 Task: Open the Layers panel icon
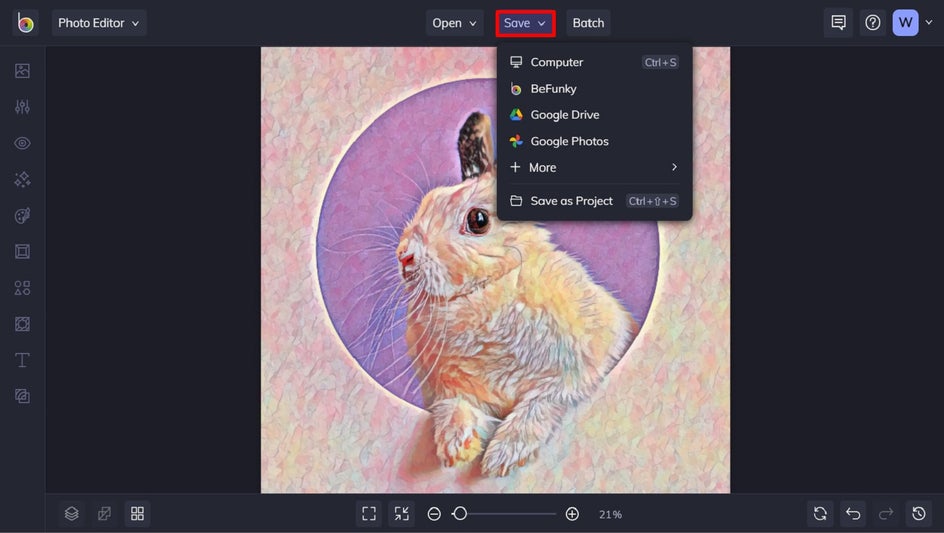72,514
